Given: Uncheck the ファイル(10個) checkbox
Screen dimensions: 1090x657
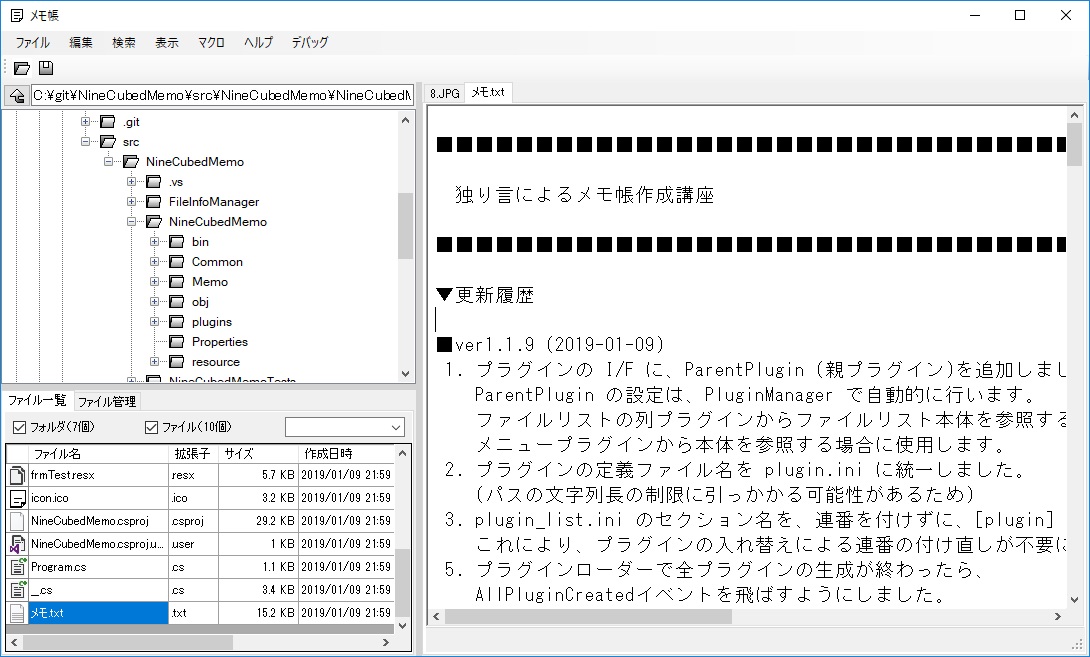Looking at the screenshot, I should point(152,428).
